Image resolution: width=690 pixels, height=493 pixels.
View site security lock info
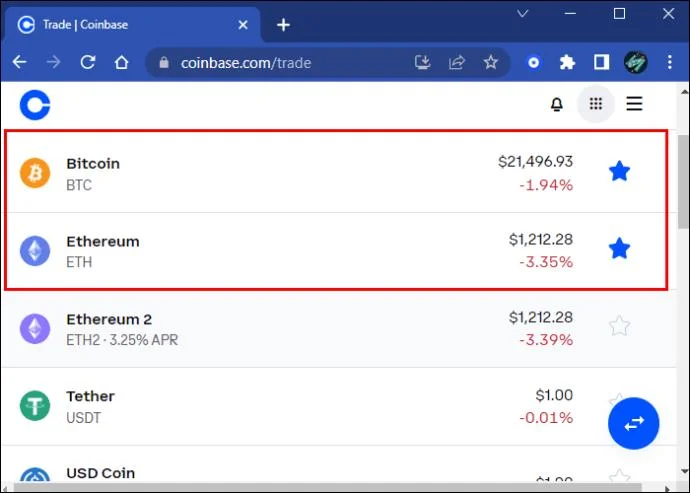[164, 63]
